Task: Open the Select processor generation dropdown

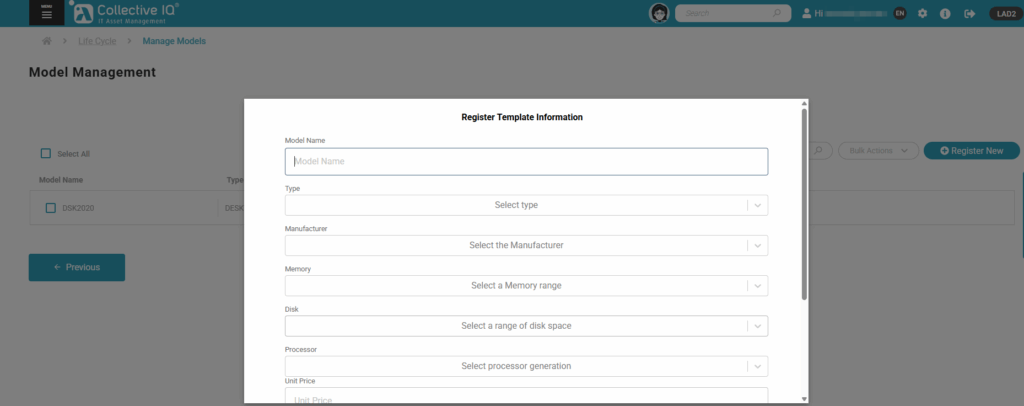Action: pyautogui.click(x=526, y=366)
